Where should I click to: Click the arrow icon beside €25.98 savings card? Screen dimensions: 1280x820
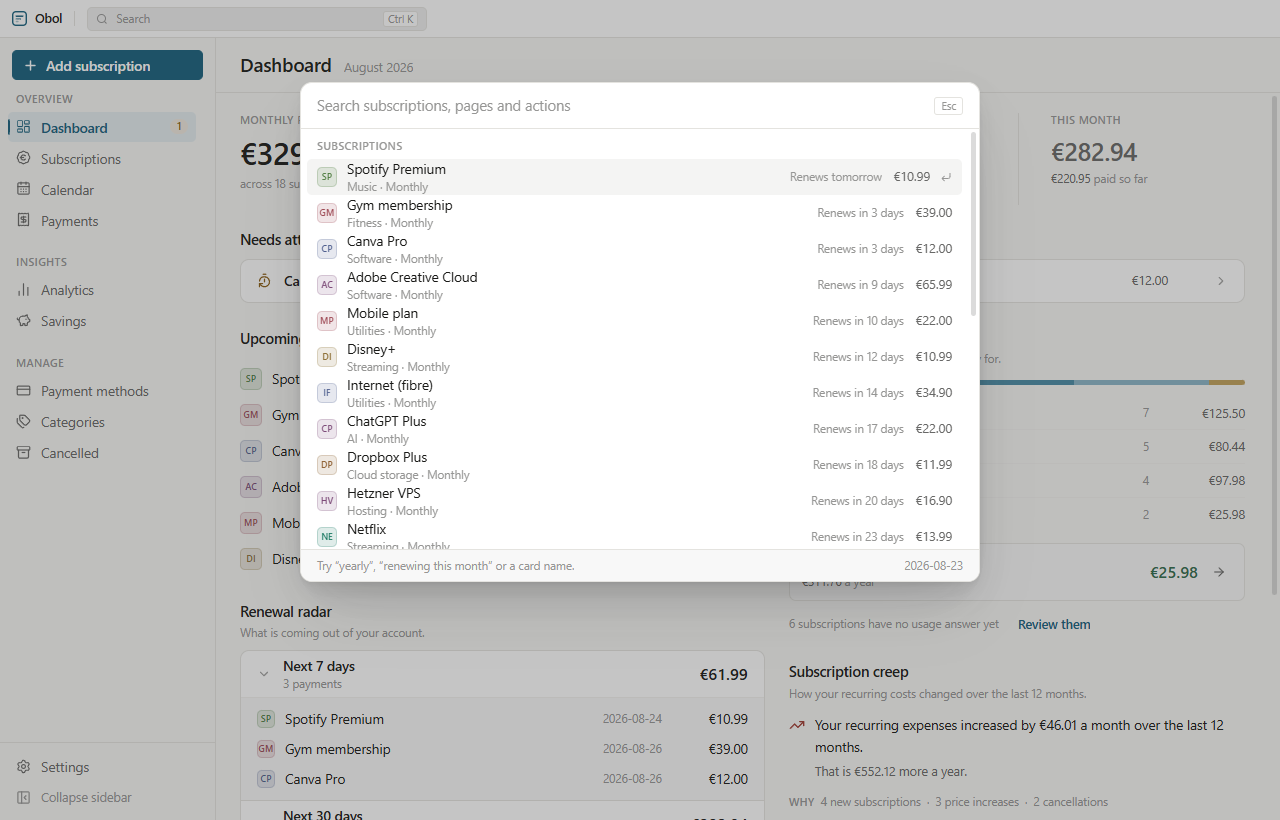[x=1219, y=572]
